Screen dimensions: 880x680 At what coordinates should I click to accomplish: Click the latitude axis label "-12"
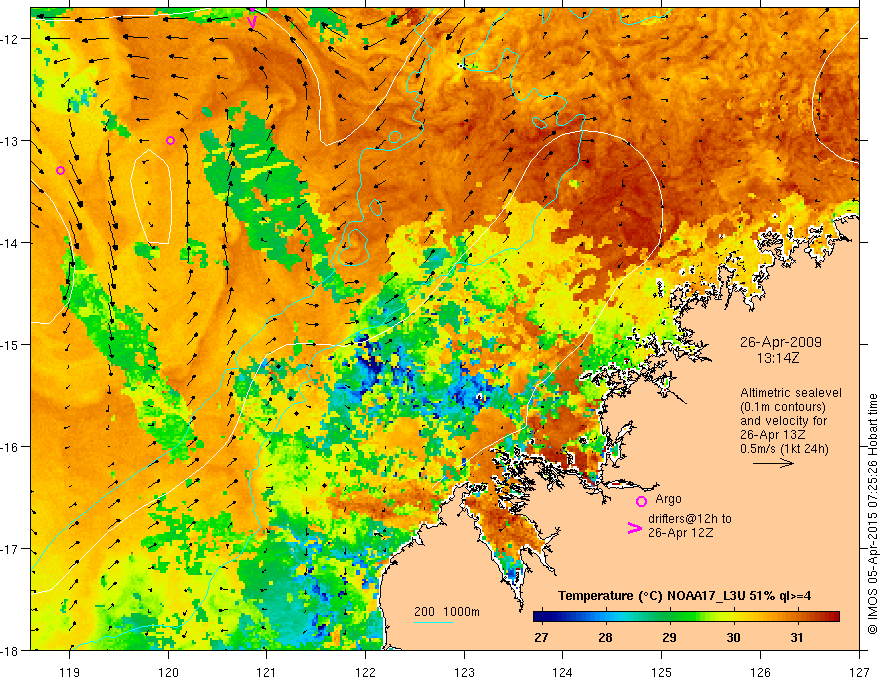click(11, 39)
